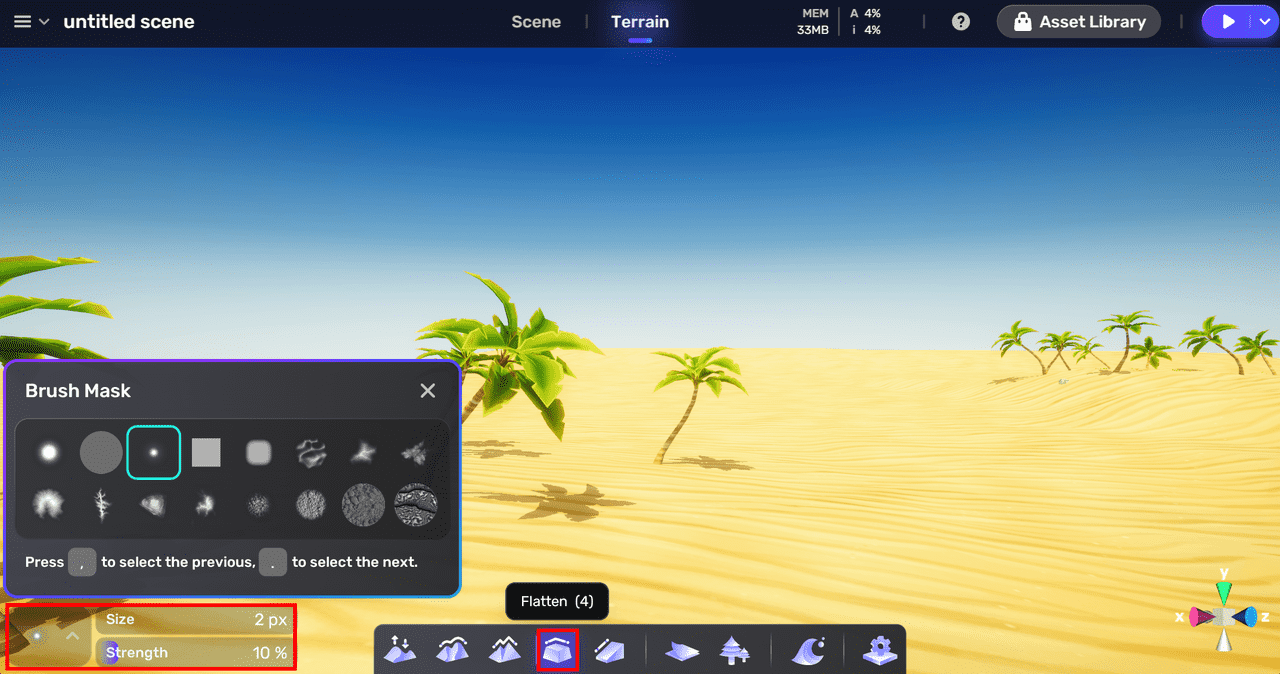Viewport: 1280px width, 674px height.
Task: Activate the Flatten terrain tool
Action: [557, 650]
